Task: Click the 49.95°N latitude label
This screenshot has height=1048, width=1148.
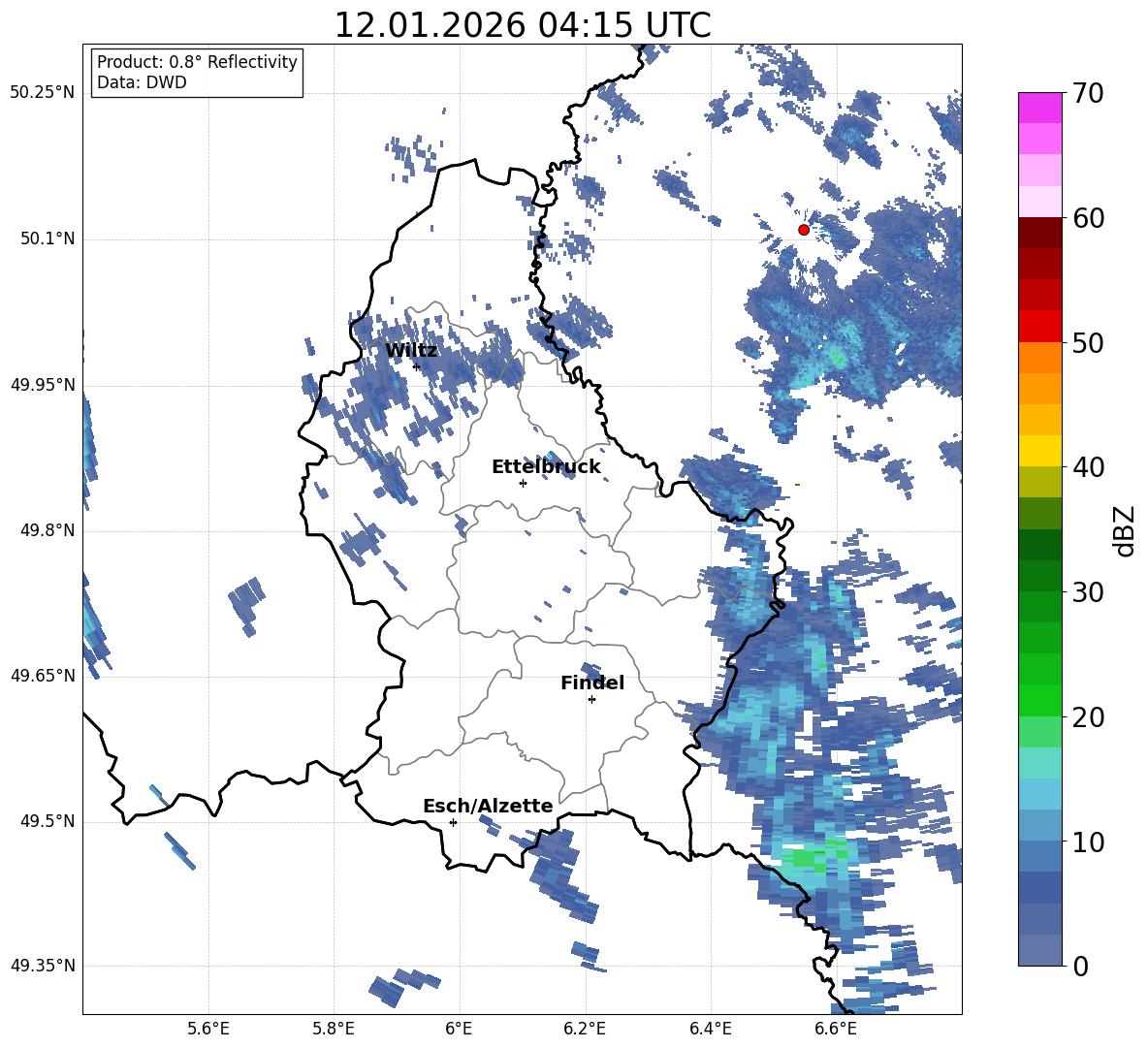Action: 42,384
